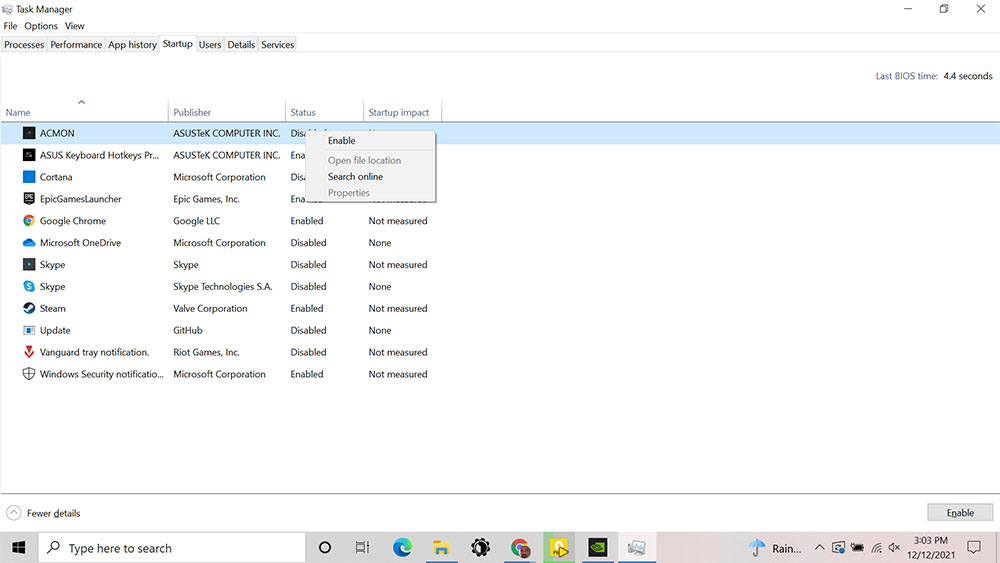Sort by the Status column header
Screen dimensions: 1000x563
tap(325, 112)
